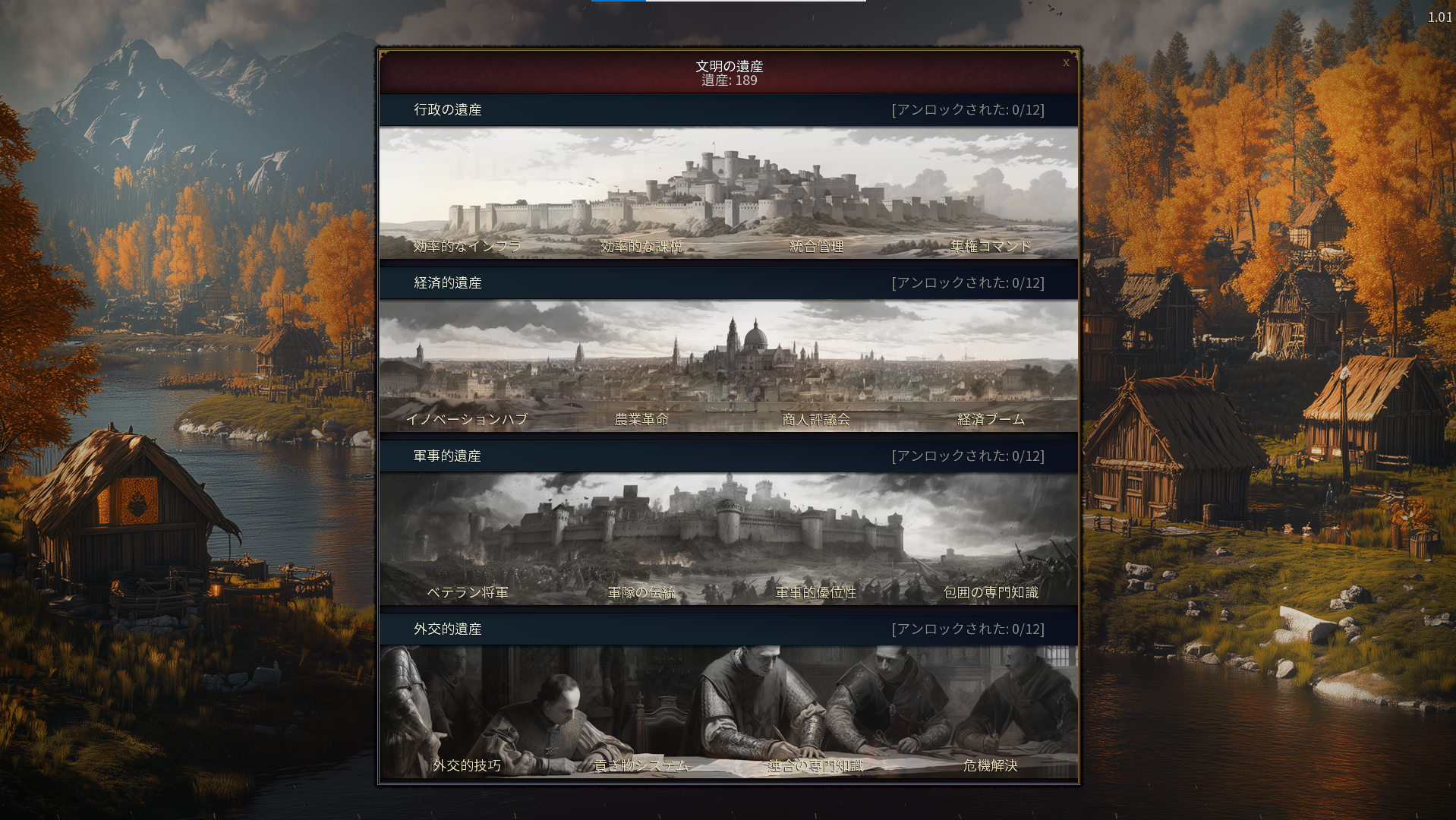Select the 農業革命 legacy

(641, 419)
